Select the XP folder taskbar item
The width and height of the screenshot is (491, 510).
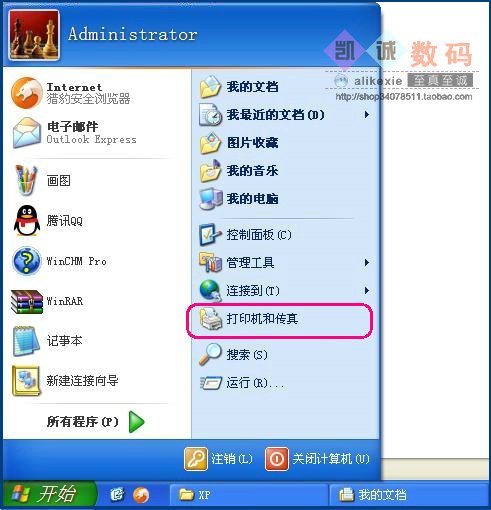pos(248,495)
